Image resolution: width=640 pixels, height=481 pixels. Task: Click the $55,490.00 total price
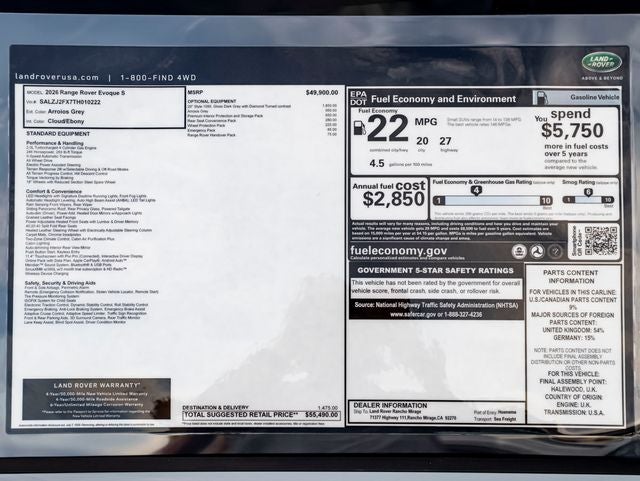click(322, 415)
